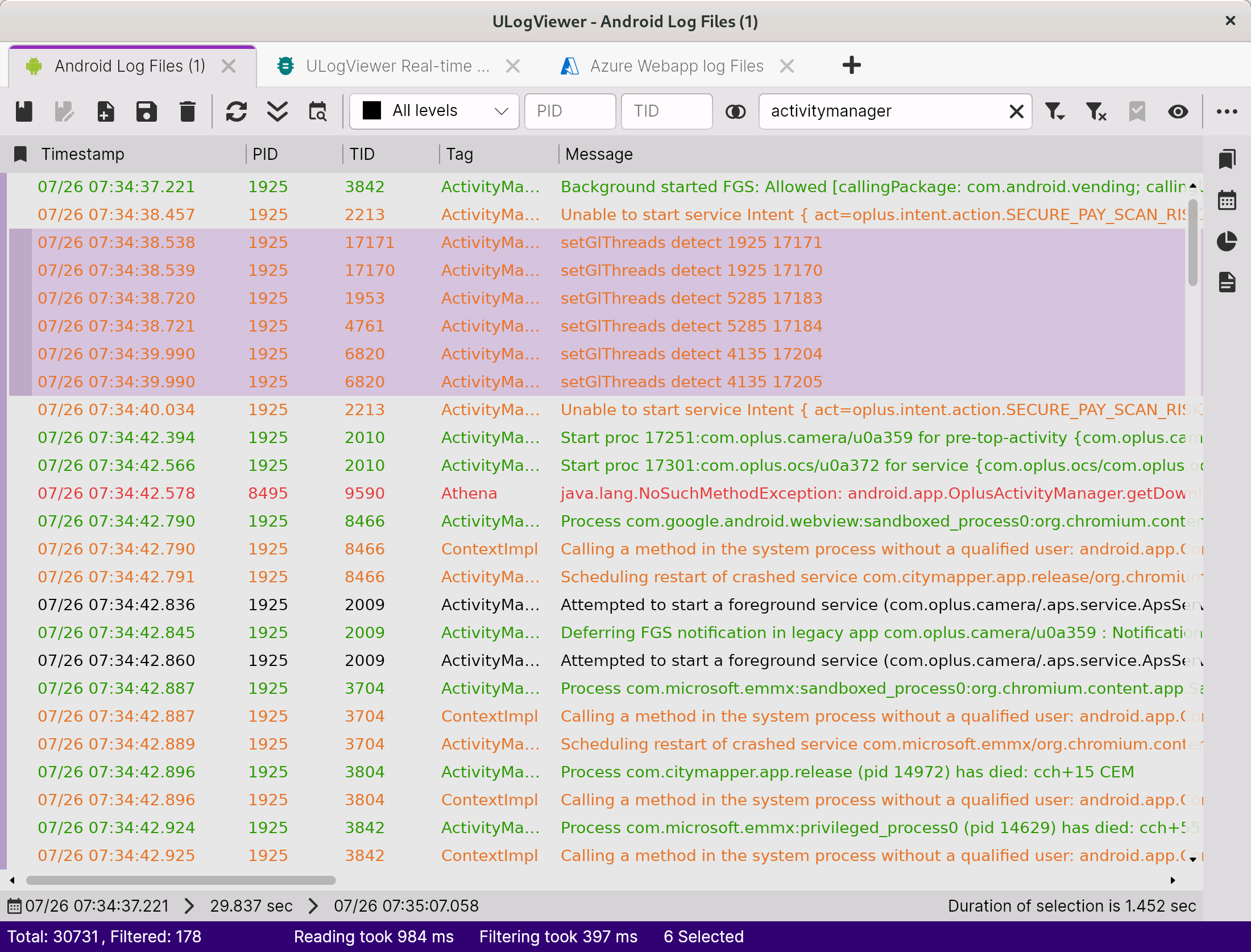Expand the filter options dropdown arrow
Screen dimensions: 1251x952
[1055, 111]
